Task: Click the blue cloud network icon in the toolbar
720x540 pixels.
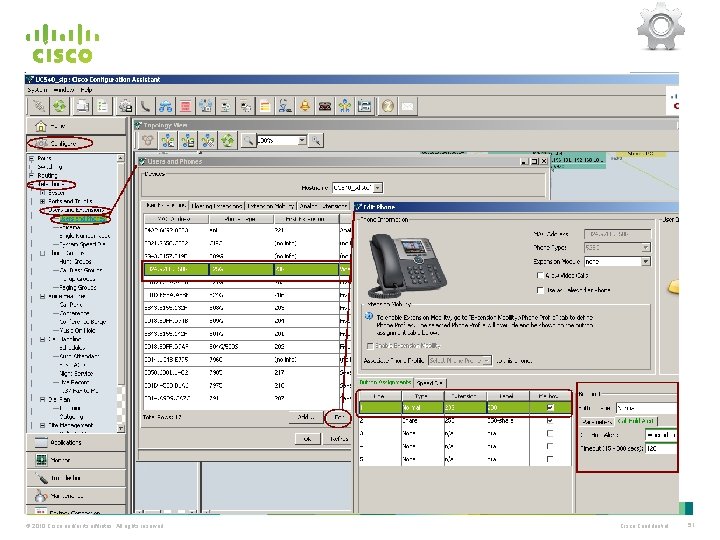Action: [165, 107]
